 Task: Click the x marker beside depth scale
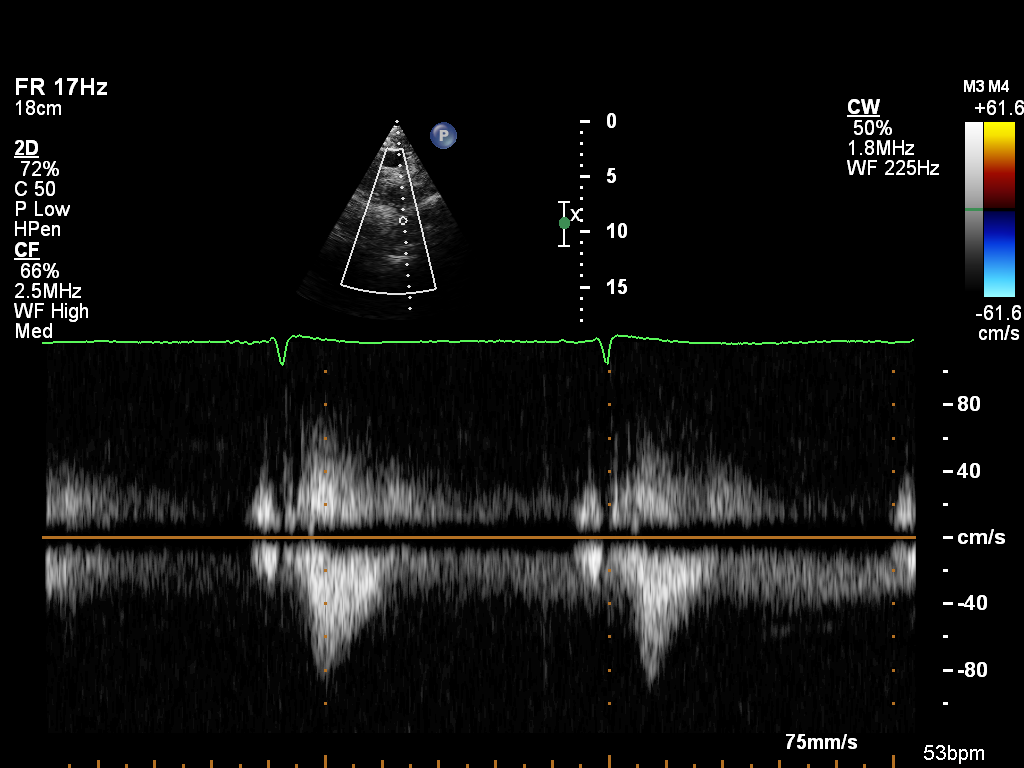pyautogui.click(x=576, y=215)
